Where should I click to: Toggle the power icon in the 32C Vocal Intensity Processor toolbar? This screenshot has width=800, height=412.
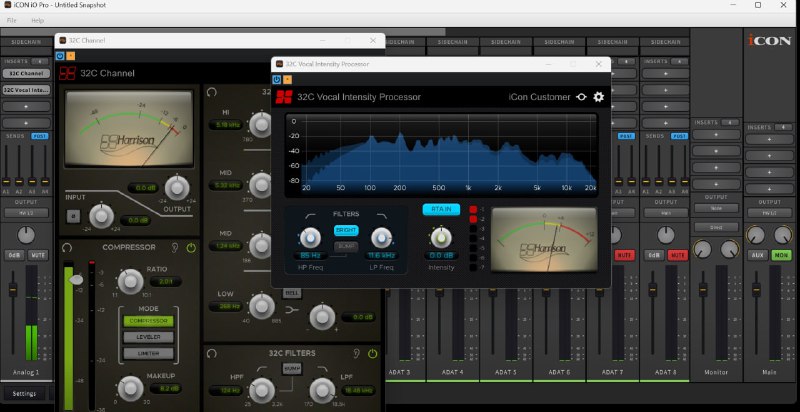coord(277,80)
